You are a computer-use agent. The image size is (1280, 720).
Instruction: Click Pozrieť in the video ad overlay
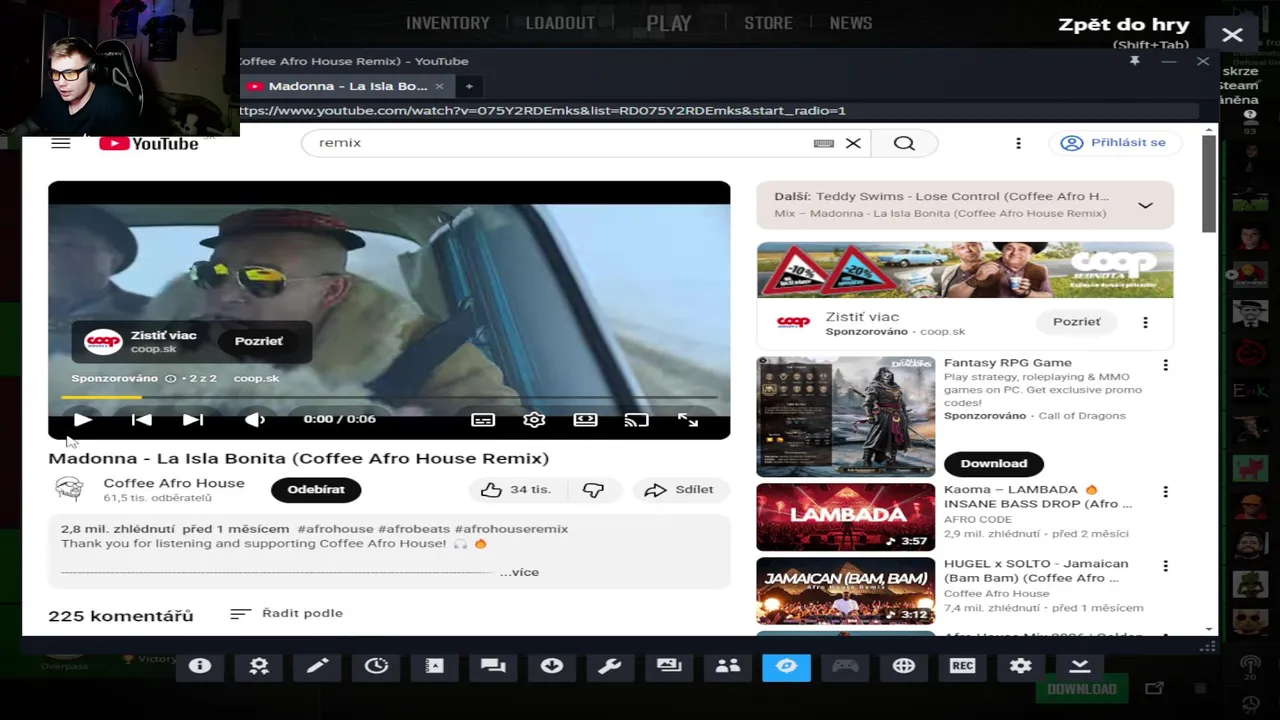pos(258,341)
